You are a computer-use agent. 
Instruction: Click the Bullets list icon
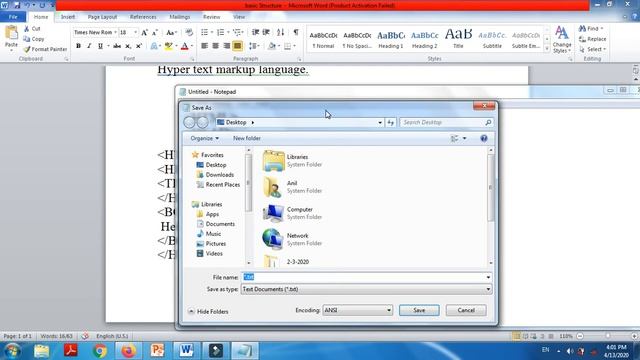tap(204, 32)
